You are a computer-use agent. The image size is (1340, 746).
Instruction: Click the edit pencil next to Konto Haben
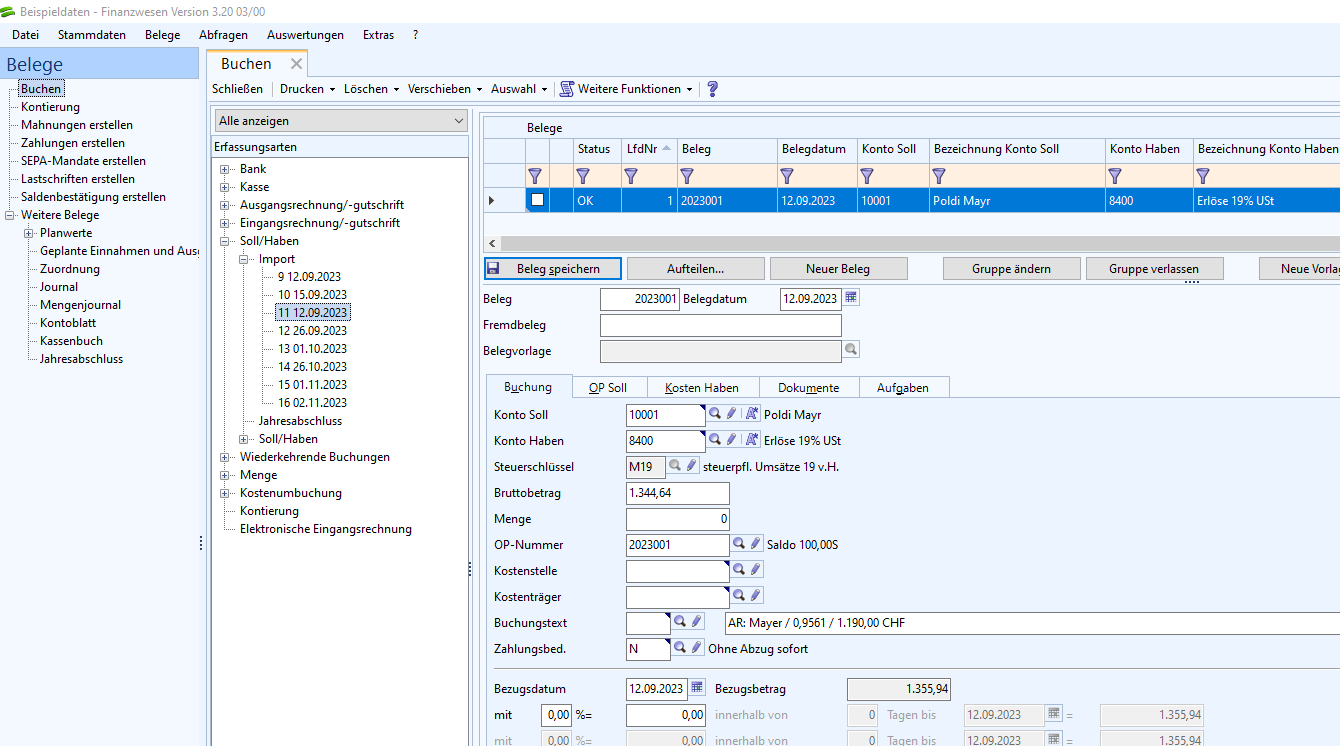pyautogui.click(x=732, y=440)
